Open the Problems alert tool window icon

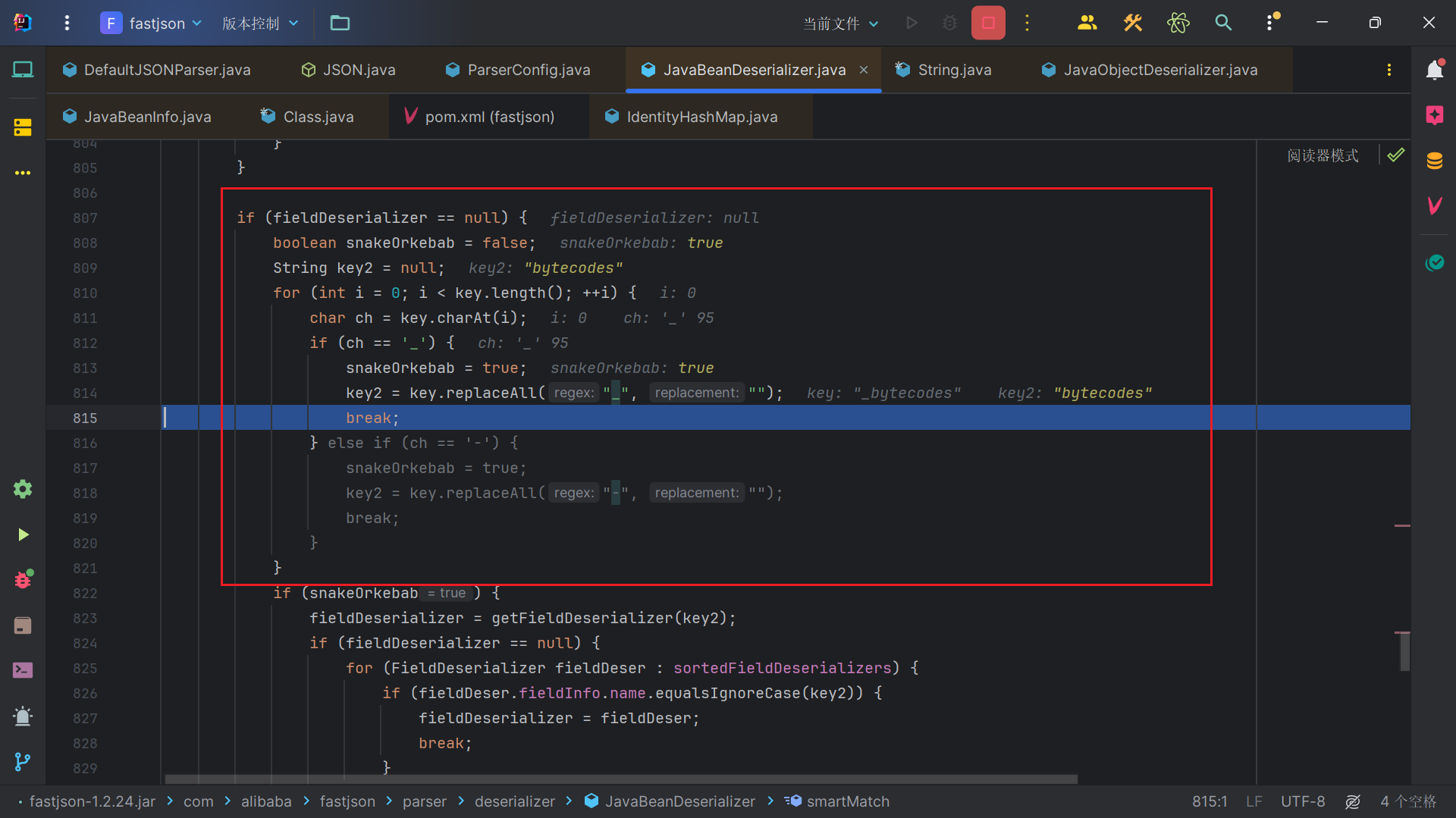(23, 716)
